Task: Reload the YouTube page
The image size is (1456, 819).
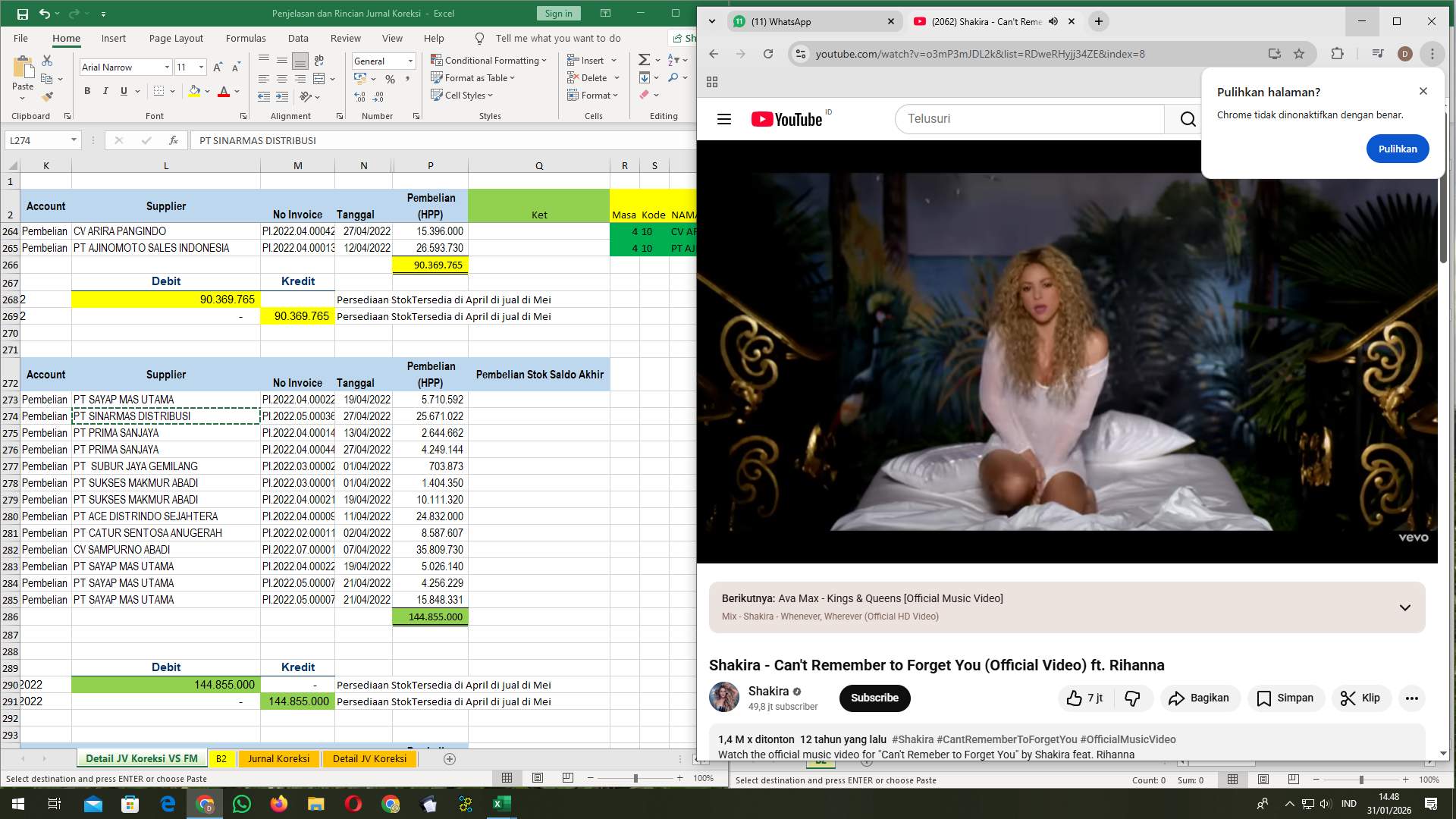Action: [768, 54]
